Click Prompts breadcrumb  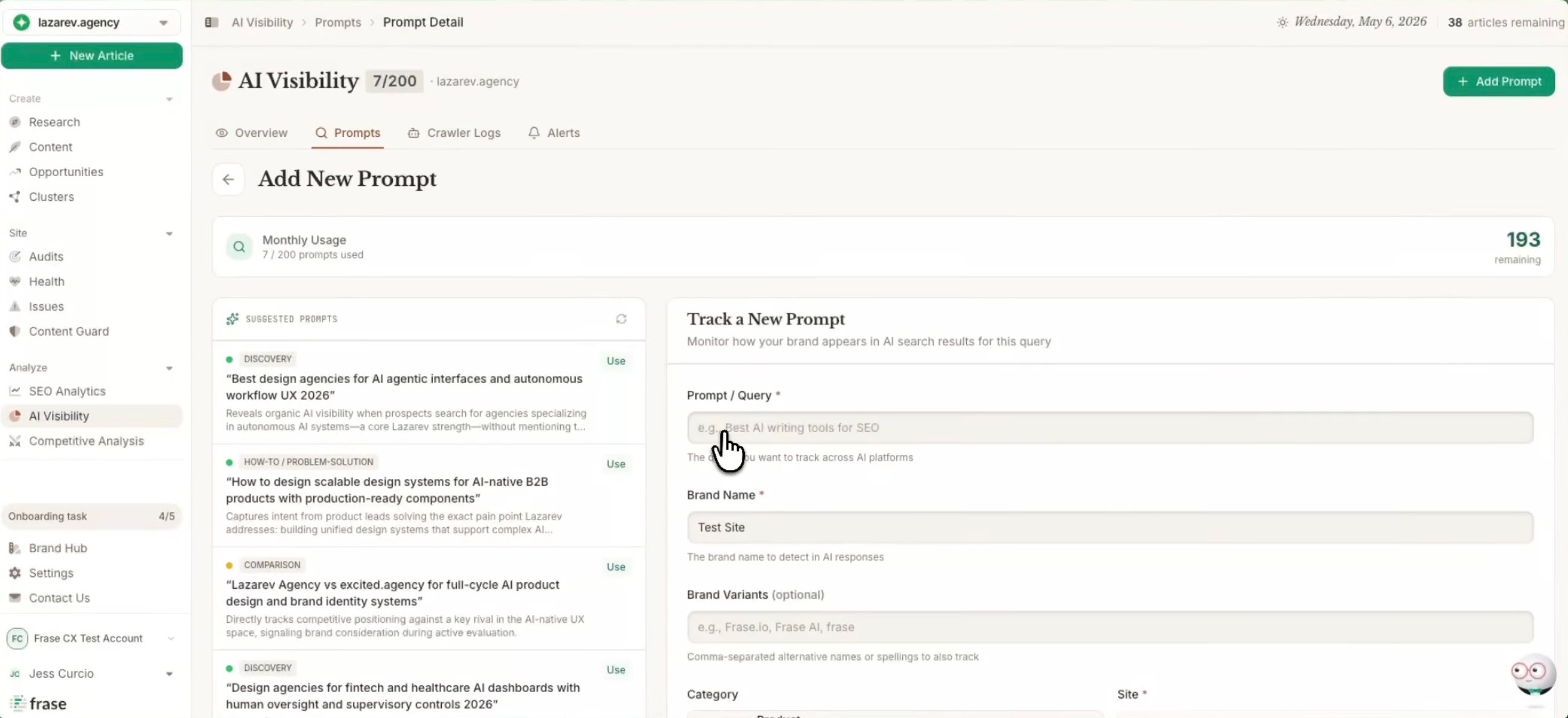[x=338, y=22]
